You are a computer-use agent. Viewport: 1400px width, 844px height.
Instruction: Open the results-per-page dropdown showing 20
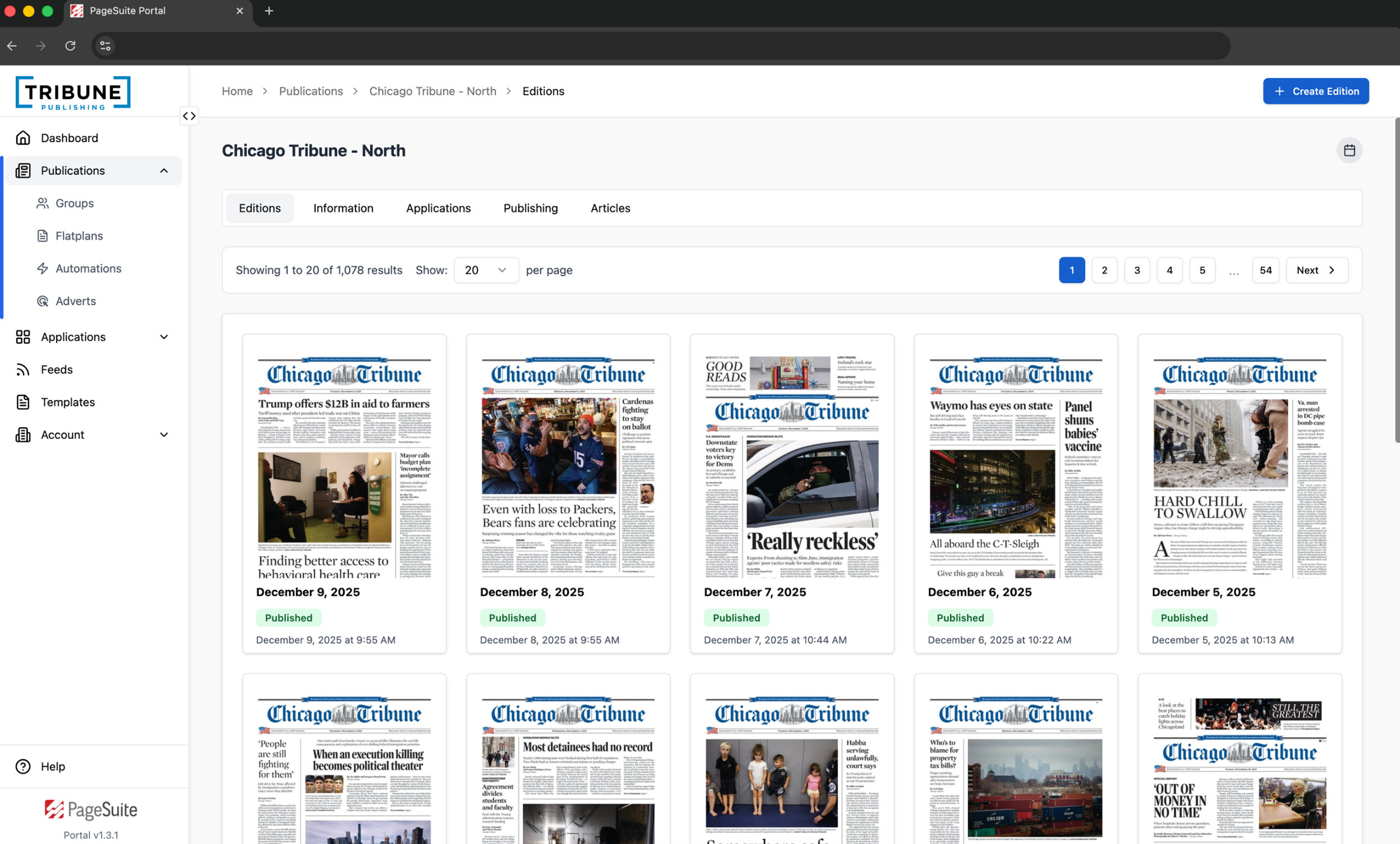[486, 270]
